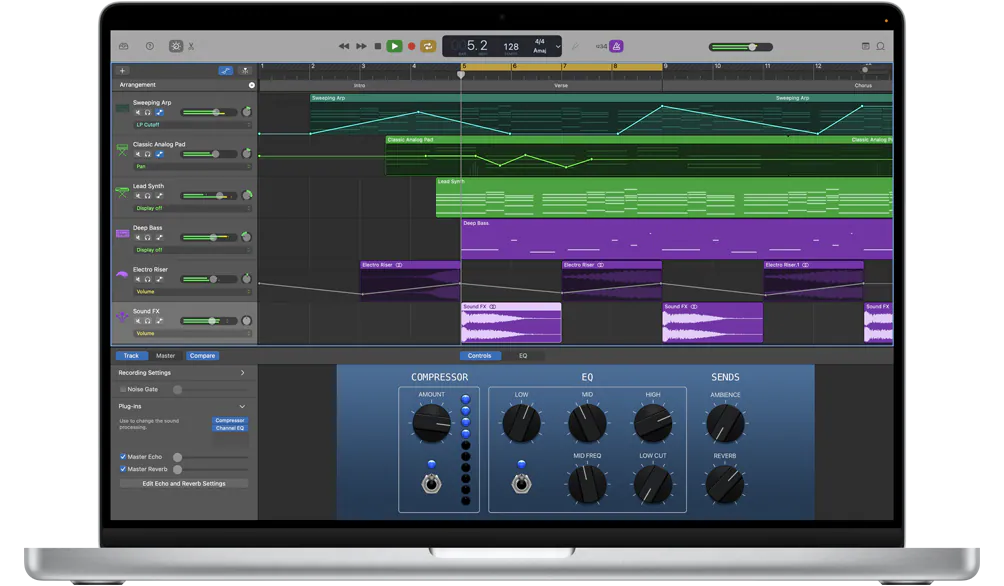Toggle the yellow Cycle loop button
1004x586 pixels.
coord(428,46)
